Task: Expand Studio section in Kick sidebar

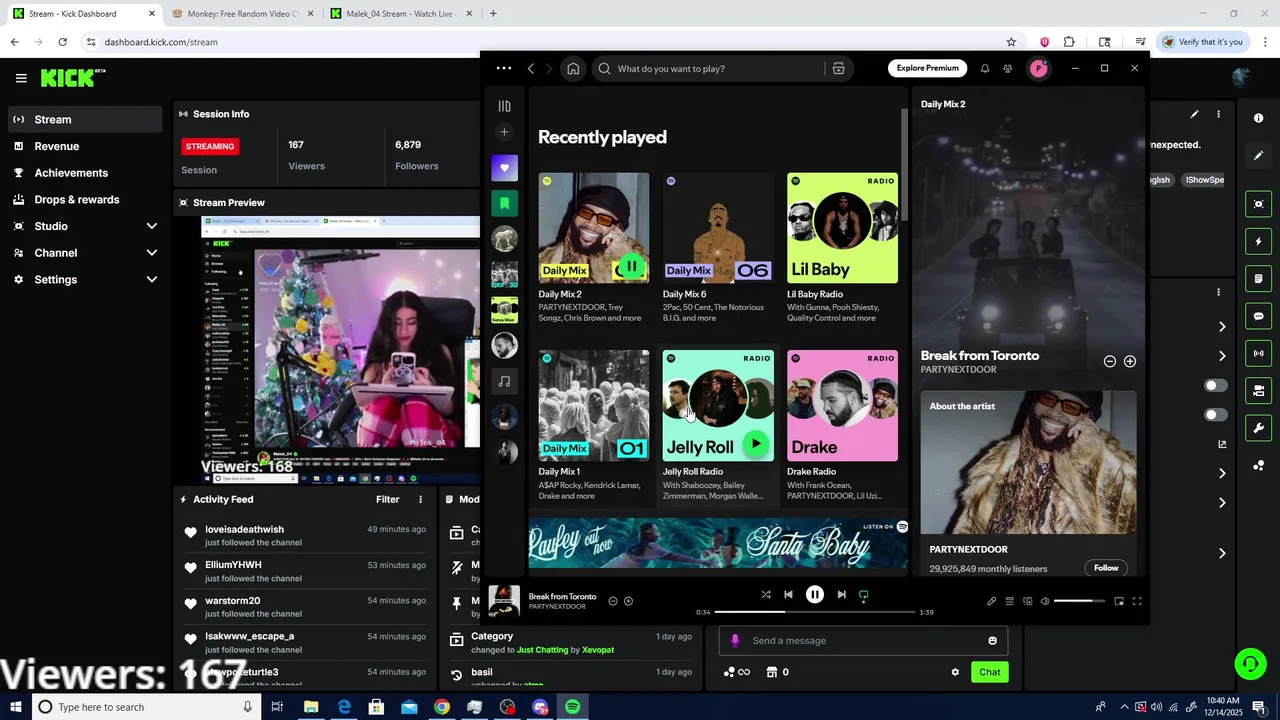Action: click(x=152, y=226)
